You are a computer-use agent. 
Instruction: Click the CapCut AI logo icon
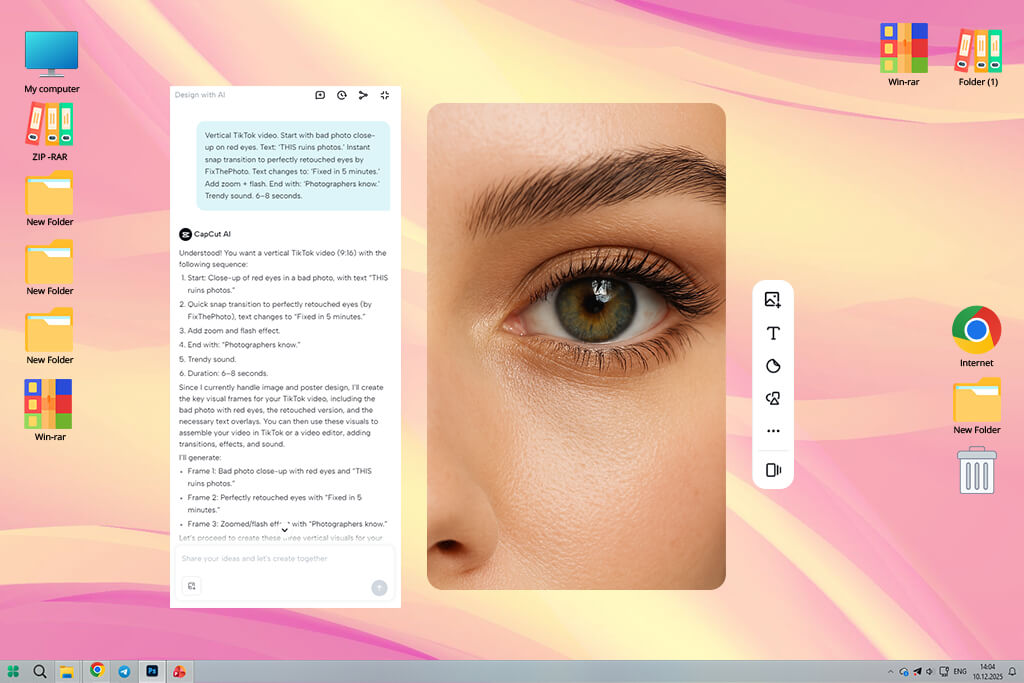pos(185,234)
